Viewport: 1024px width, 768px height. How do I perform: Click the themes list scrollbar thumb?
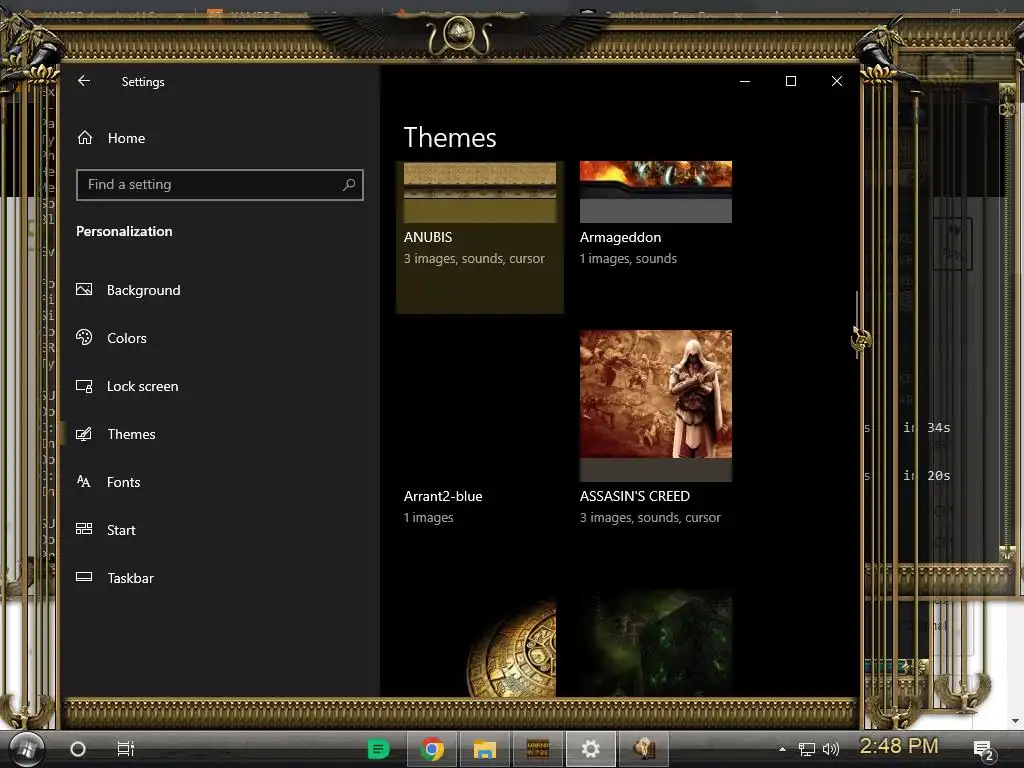coord(856,325)
